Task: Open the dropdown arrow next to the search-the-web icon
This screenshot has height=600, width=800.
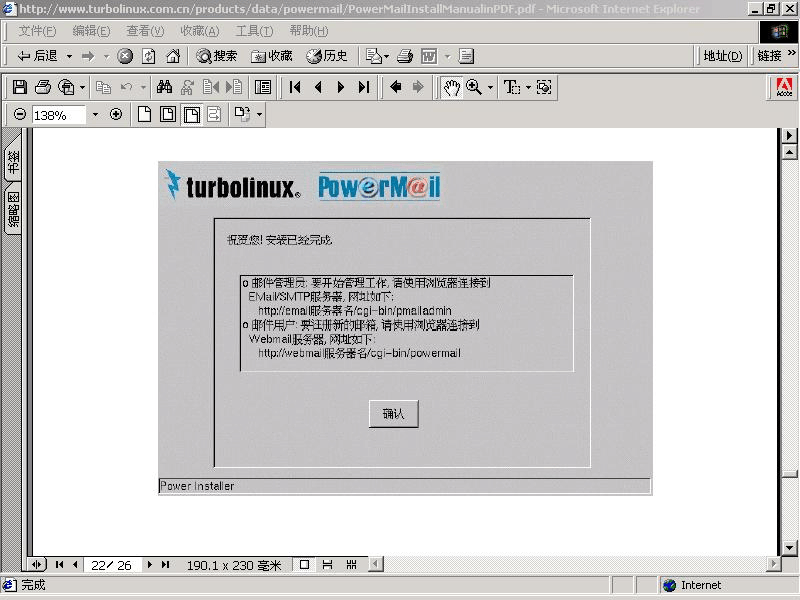Action: pos(82,88)
